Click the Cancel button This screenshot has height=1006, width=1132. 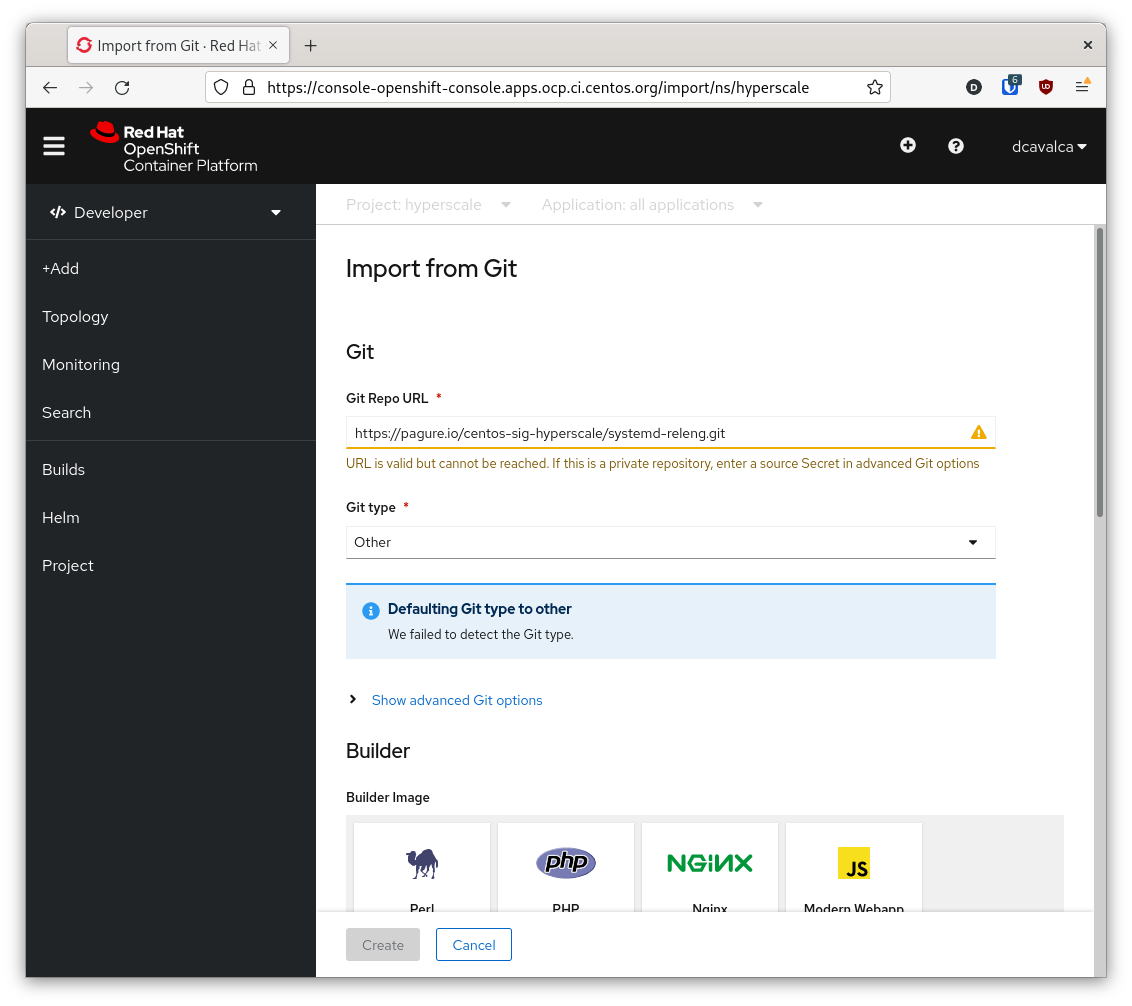click(474, 945)
